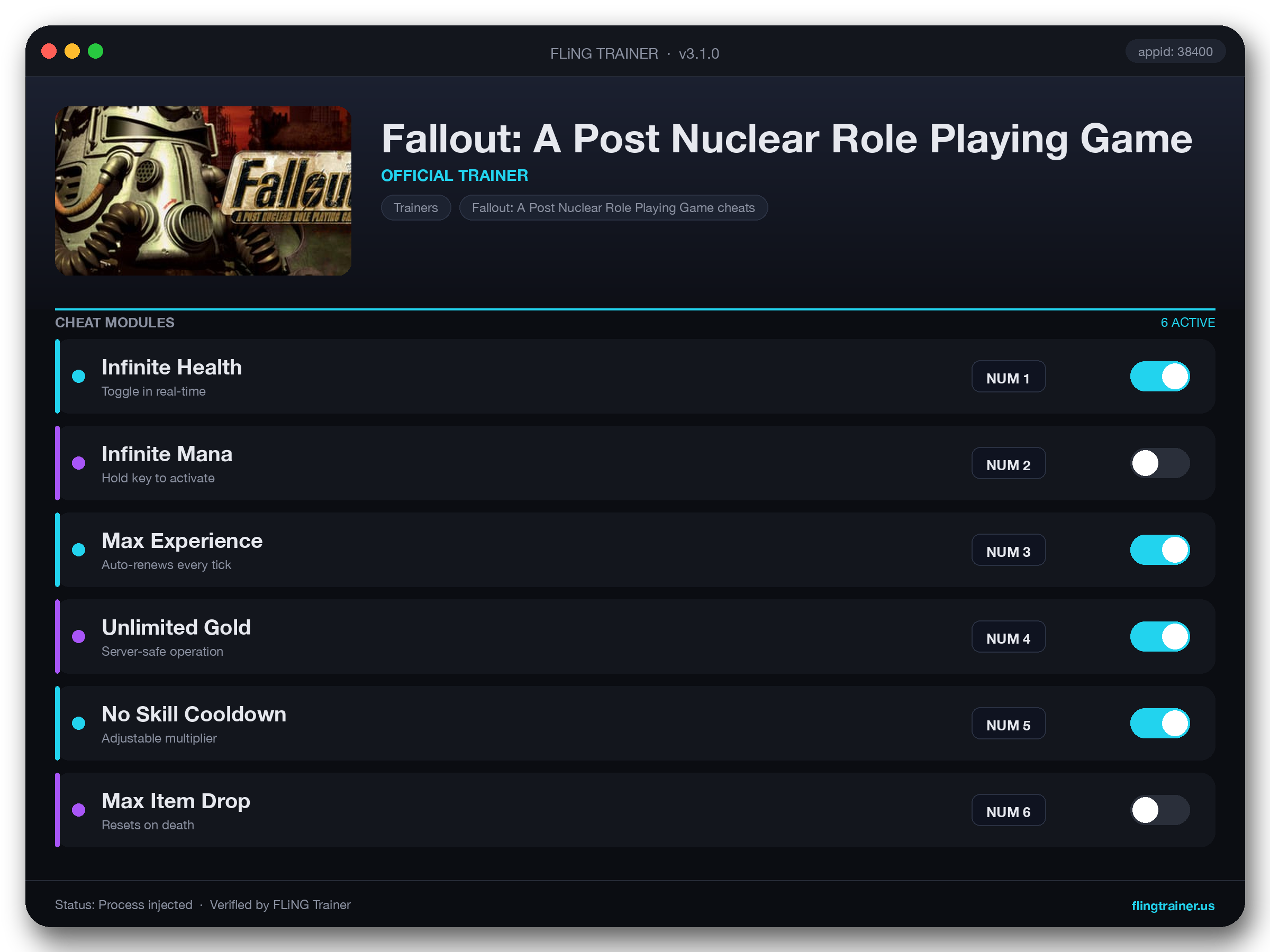Click the OFFICIAL TRAINER label
The height and width of the screenshot is (952, 1270).
pos(455,176)
